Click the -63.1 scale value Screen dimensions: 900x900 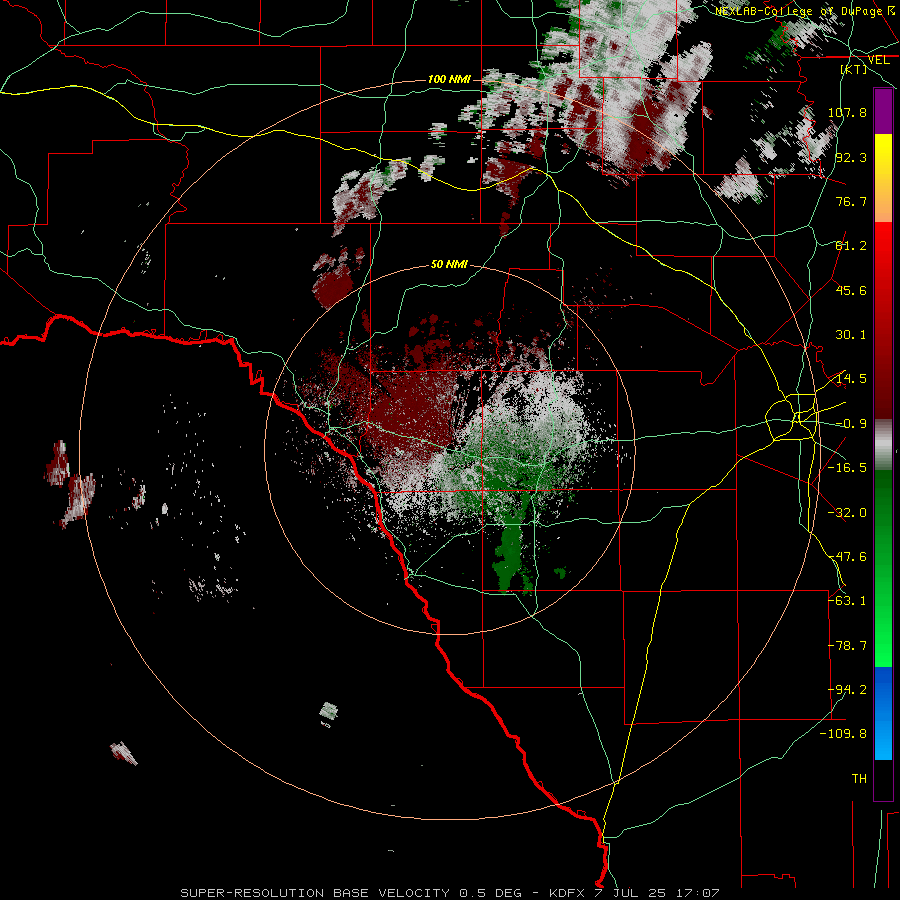click(847, 601)
